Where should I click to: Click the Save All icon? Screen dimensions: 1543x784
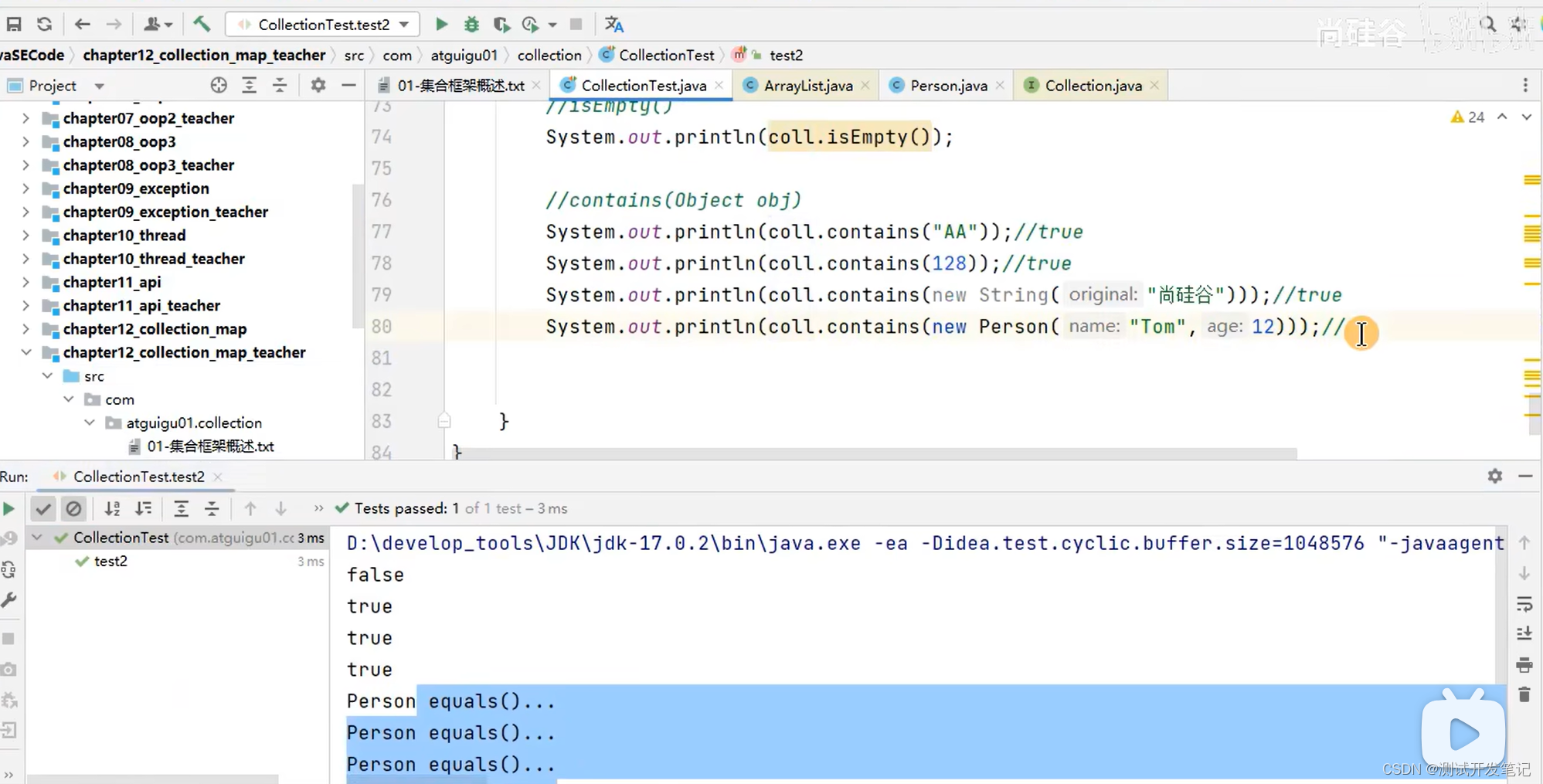tap(14, 24)
